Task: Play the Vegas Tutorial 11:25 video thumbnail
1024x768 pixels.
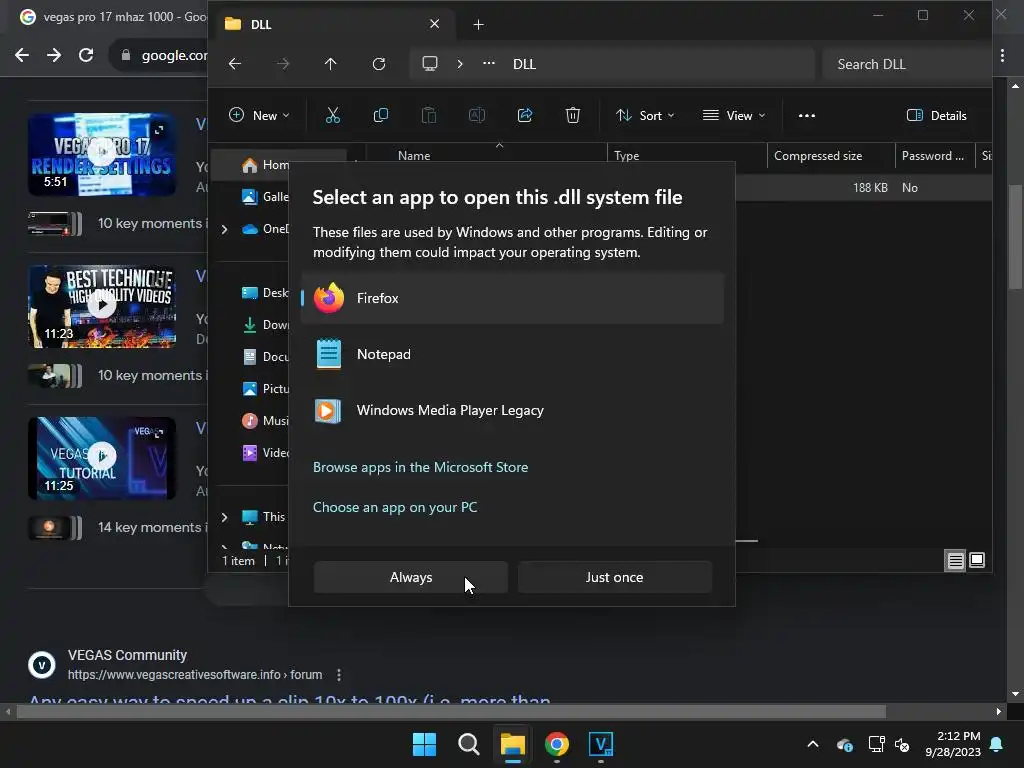Action: coord(102,458)
